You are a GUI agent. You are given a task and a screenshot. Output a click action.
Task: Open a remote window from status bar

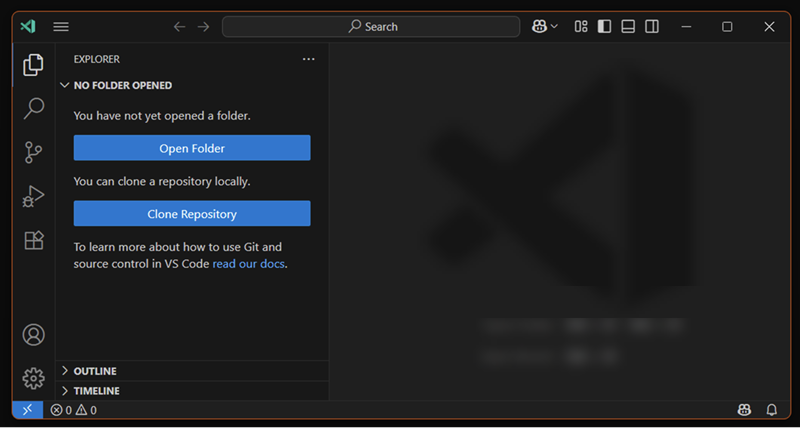click(x=28, y=410)
